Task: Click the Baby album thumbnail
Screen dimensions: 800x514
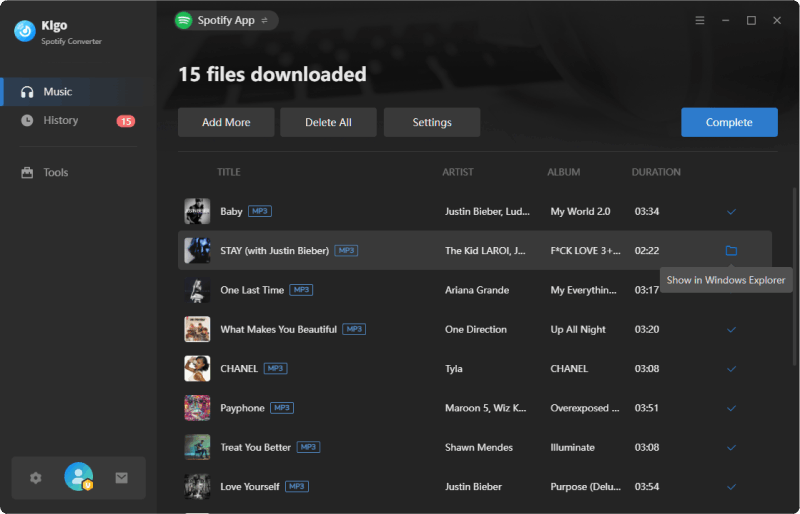Action: (x=197, y=211)
